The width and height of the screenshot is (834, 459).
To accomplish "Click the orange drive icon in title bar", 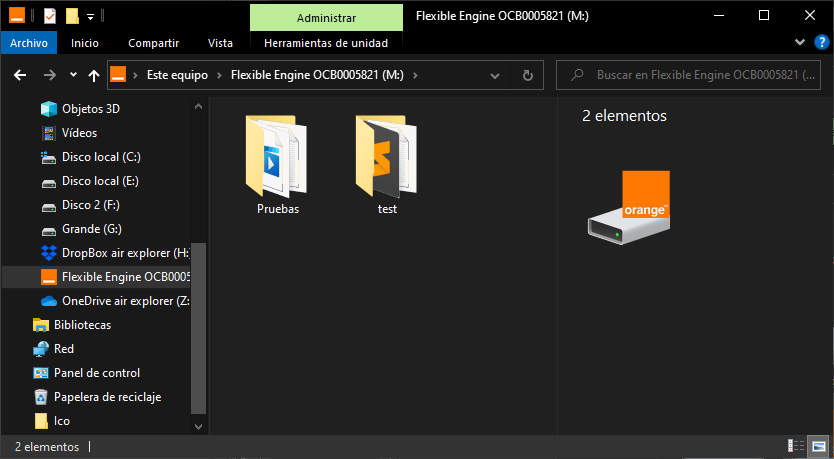I will coord(17,16).
